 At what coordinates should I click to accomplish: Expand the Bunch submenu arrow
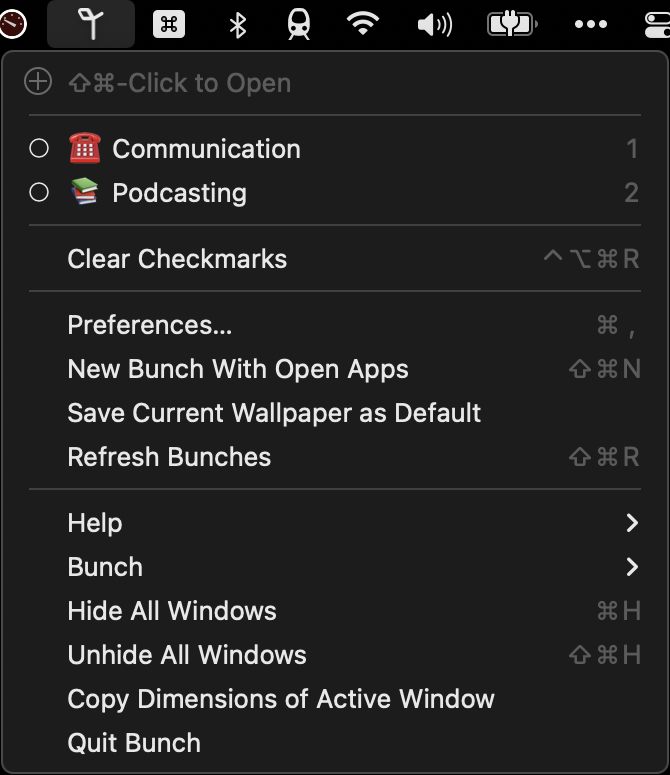[x=632, y=566]
